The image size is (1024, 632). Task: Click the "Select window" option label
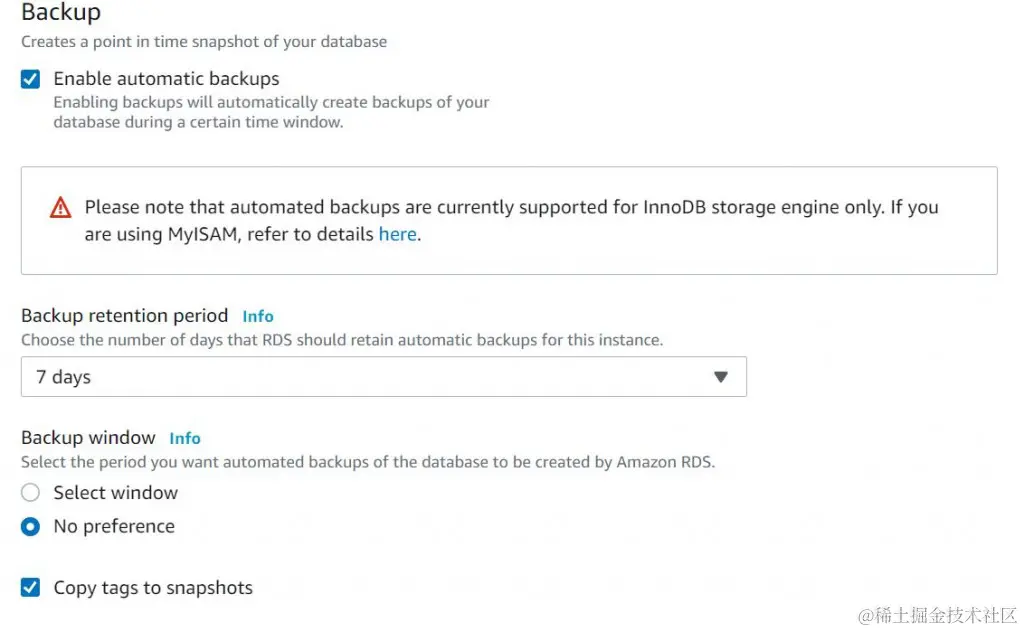click(x=116, y=493)
